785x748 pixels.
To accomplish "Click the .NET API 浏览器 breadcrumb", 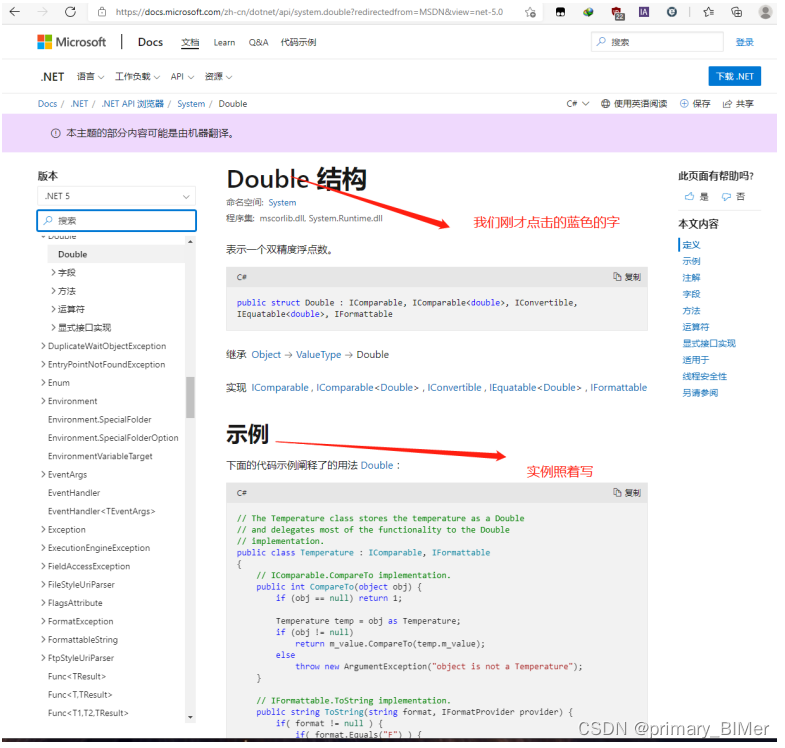I will pos(132,104).
